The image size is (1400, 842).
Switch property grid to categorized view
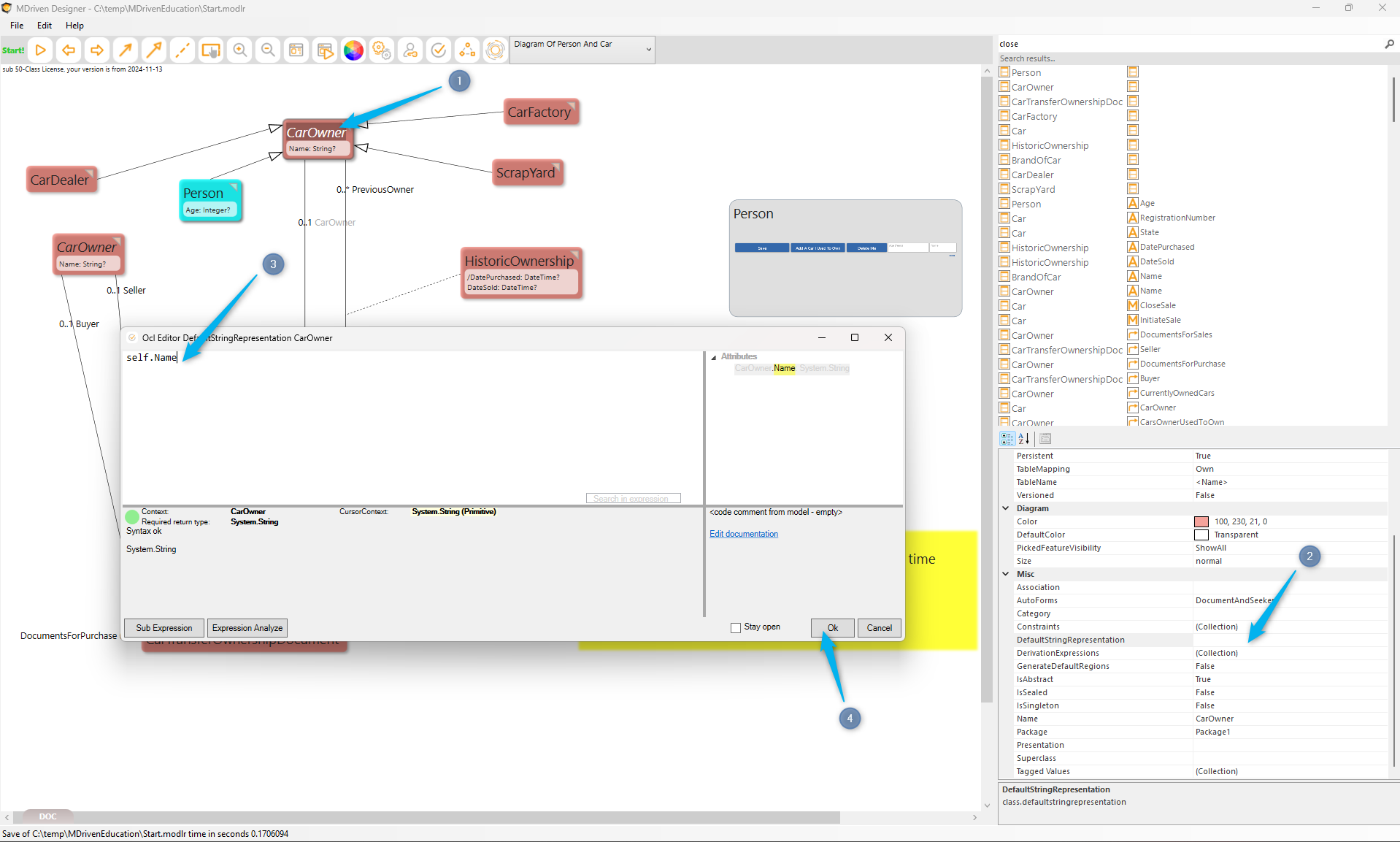1007,439
